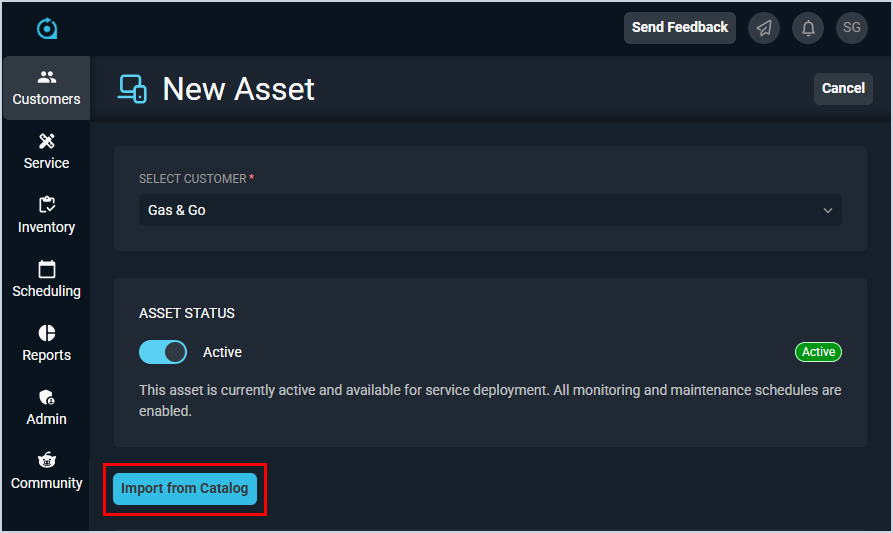Open Customers in the sidebar

pyautogui.click(x=46, y=88)
